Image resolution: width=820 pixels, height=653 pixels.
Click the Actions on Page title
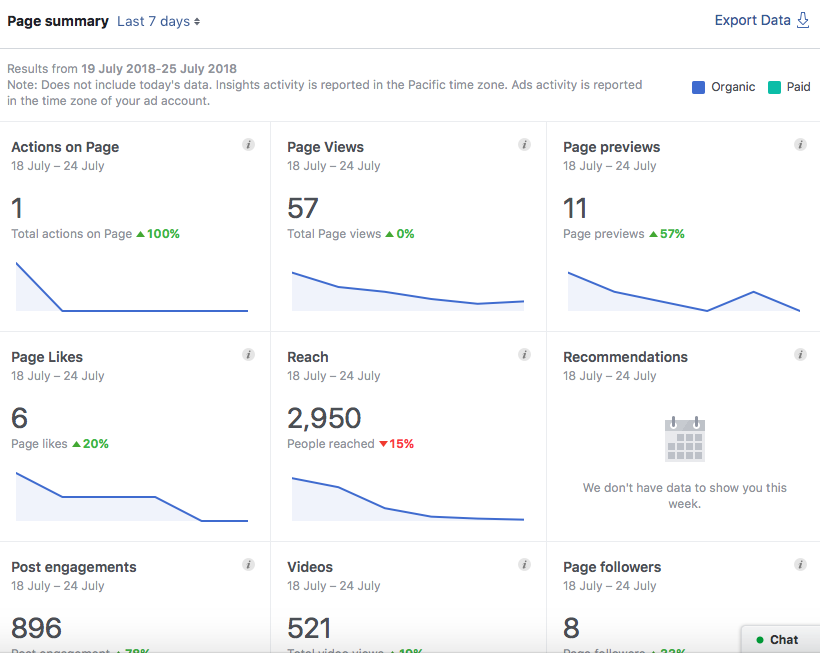[x=65, y=147]
